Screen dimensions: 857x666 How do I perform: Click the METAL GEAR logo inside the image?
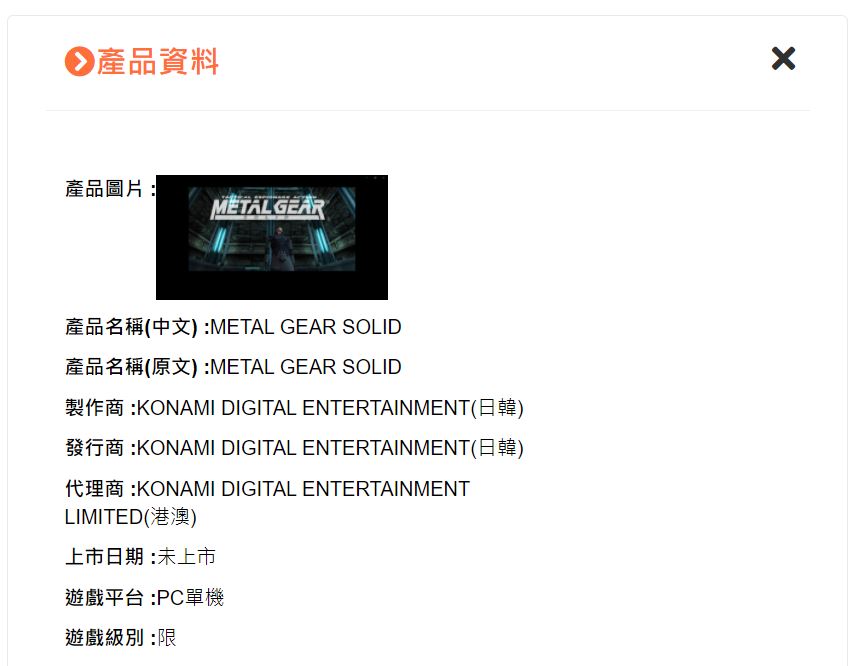click(268, 208)
